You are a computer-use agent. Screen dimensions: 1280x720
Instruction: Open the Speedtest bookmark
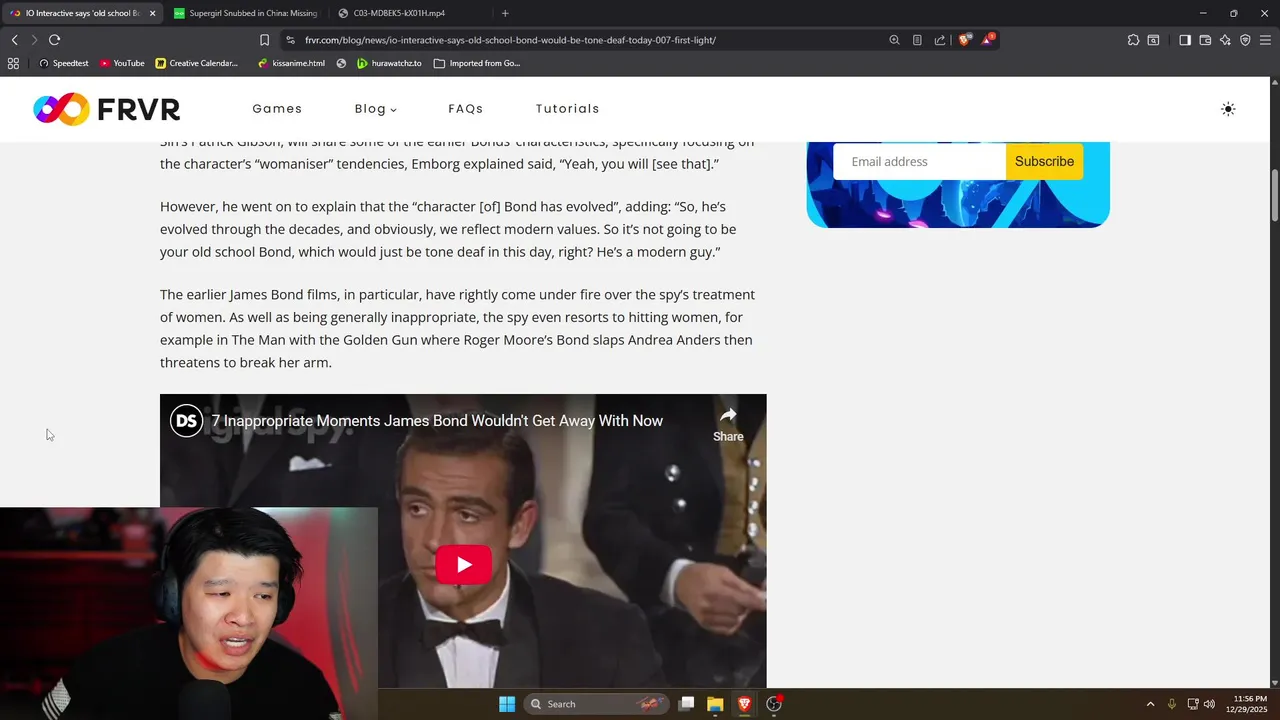point(63,63)
